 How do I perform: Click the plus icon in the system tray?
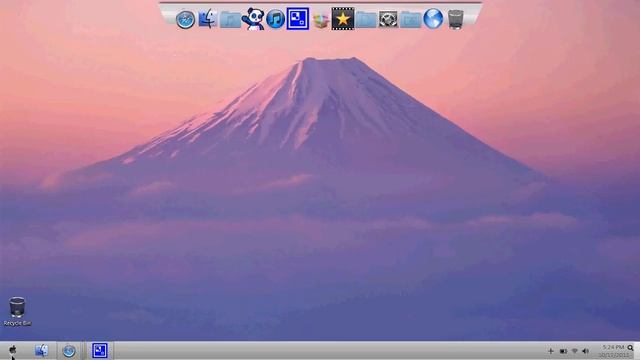[x=551, y=351]
